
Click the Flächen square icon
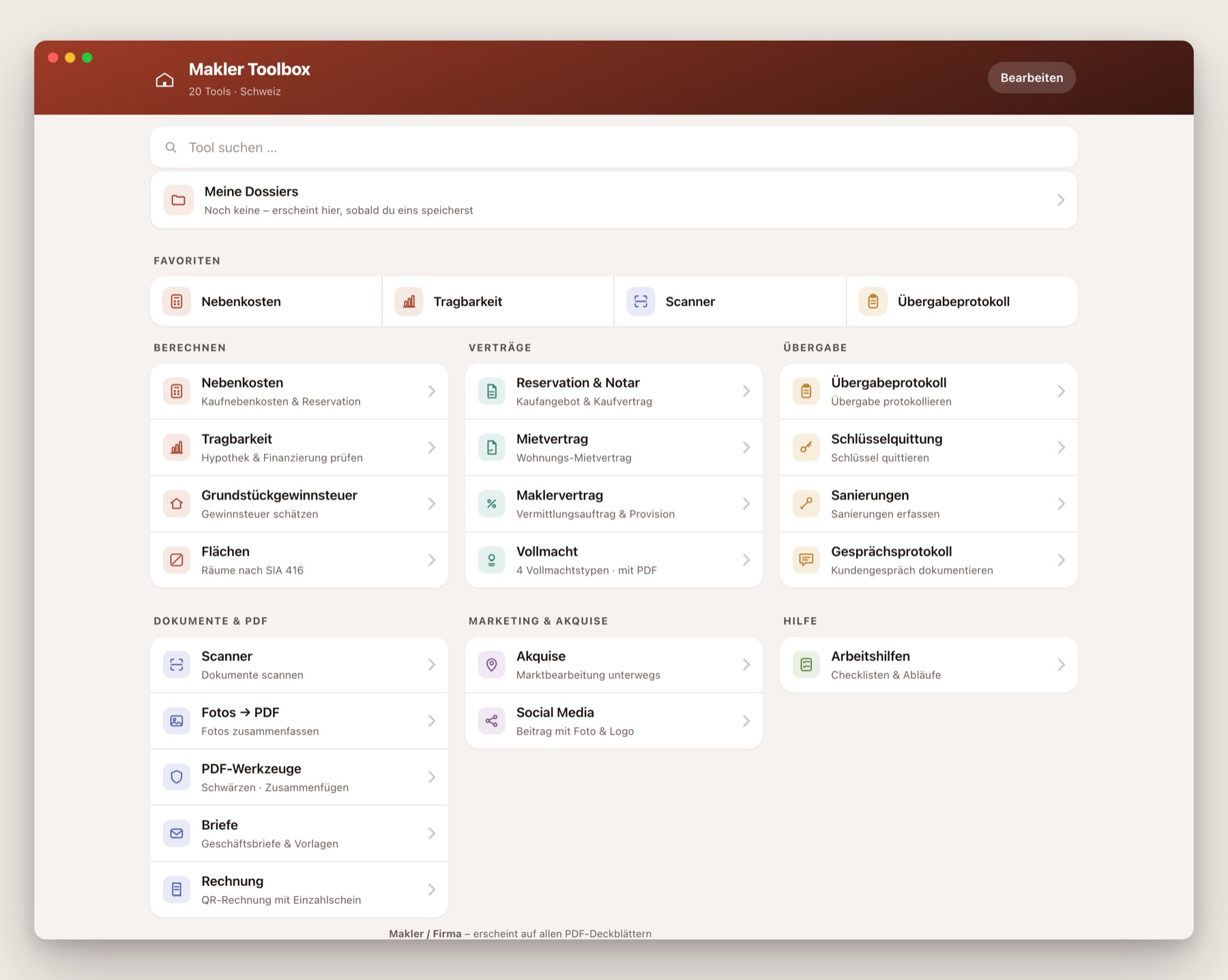(177, 560)
